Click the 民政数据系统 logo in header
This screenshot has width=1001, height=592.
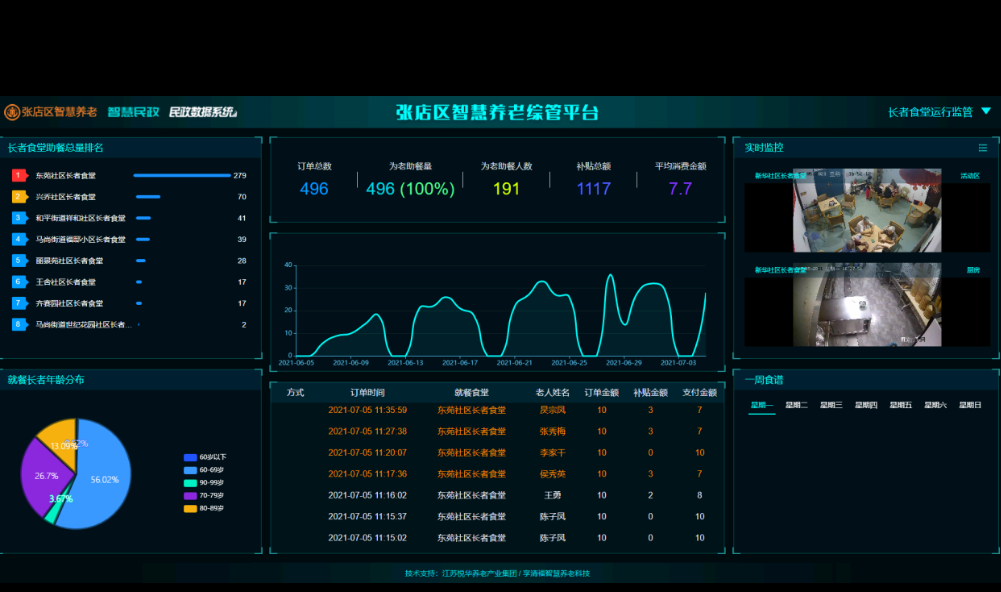tap(202, 112)
